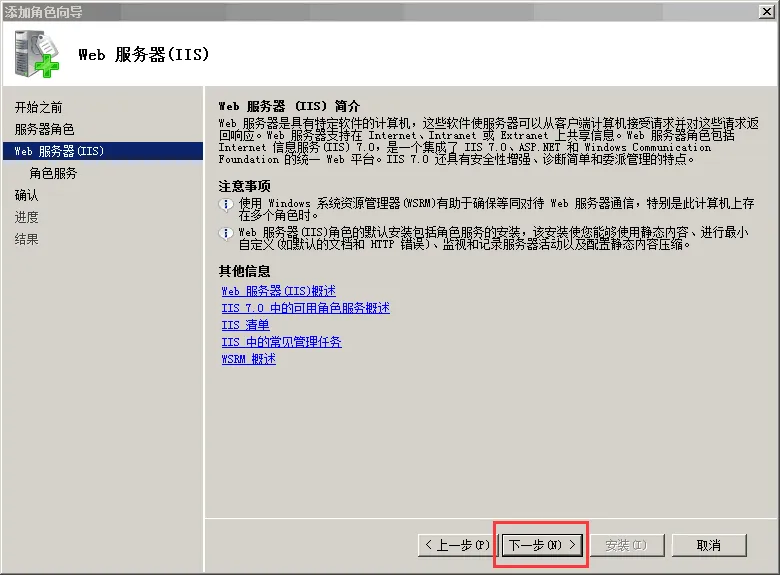The height and width of the screenshot is (575, 780).
Task: Click the Web 服务器(IIS) header title
Action: (x=144, y=54)
